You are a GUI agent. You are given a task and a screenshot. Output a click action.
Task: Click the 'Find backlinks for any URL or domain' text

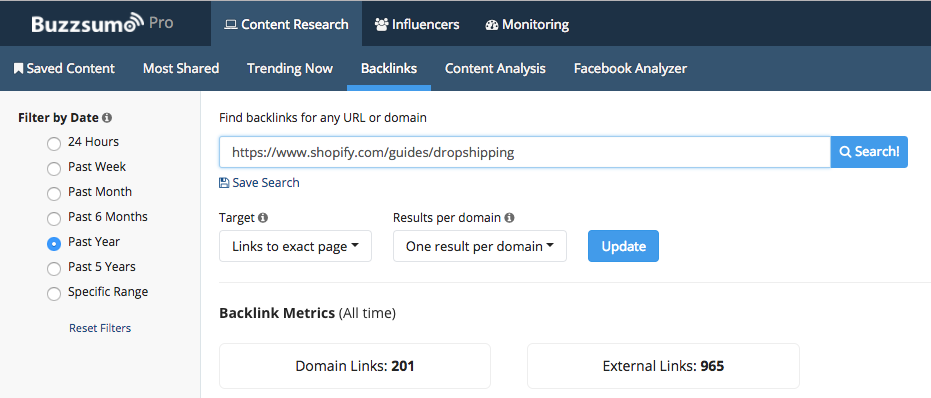point(323,118)
